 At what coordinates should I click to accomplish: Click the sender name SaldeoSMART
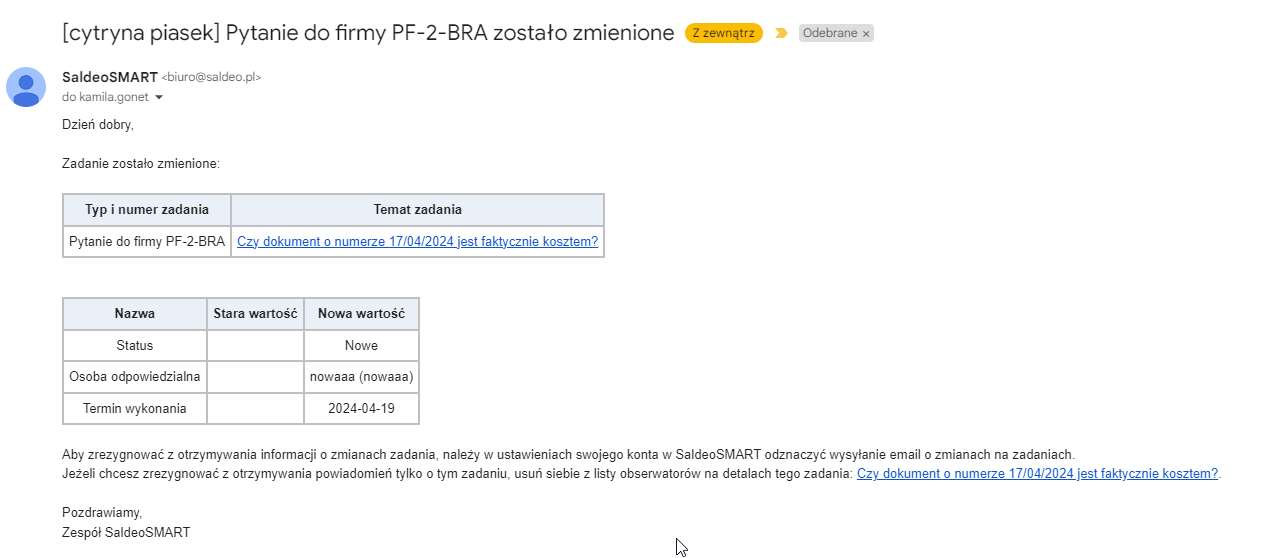pyautogui.click(x=110, y=77)
